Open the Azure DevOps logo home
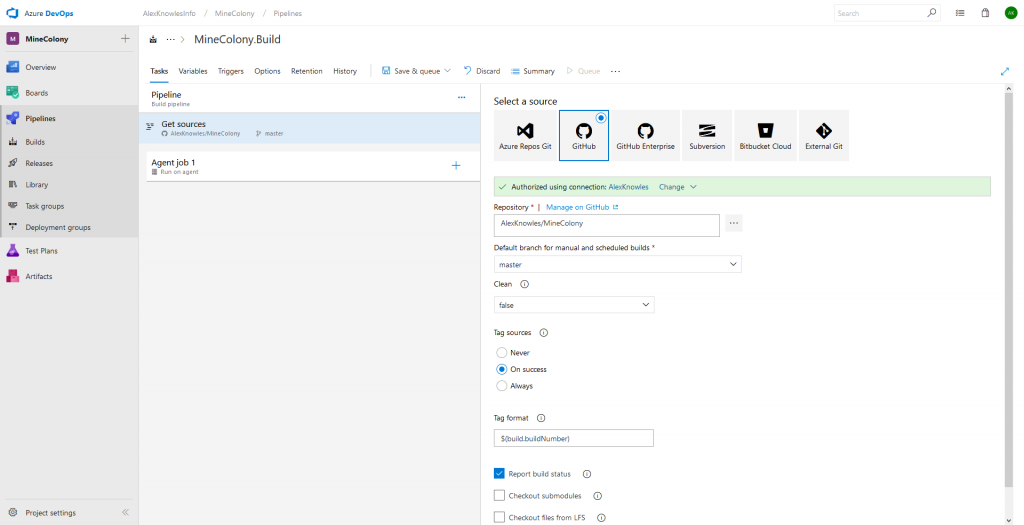1024x525 pixels. (x=12, y=13)
